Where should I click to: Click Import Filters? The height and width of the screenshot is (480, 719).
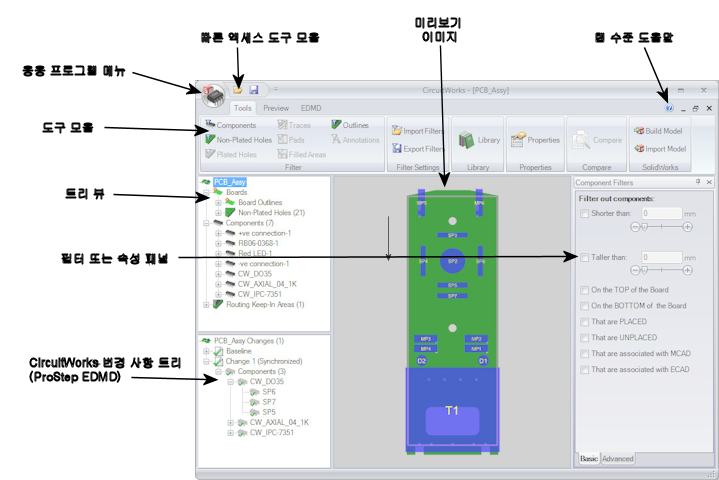417,131
